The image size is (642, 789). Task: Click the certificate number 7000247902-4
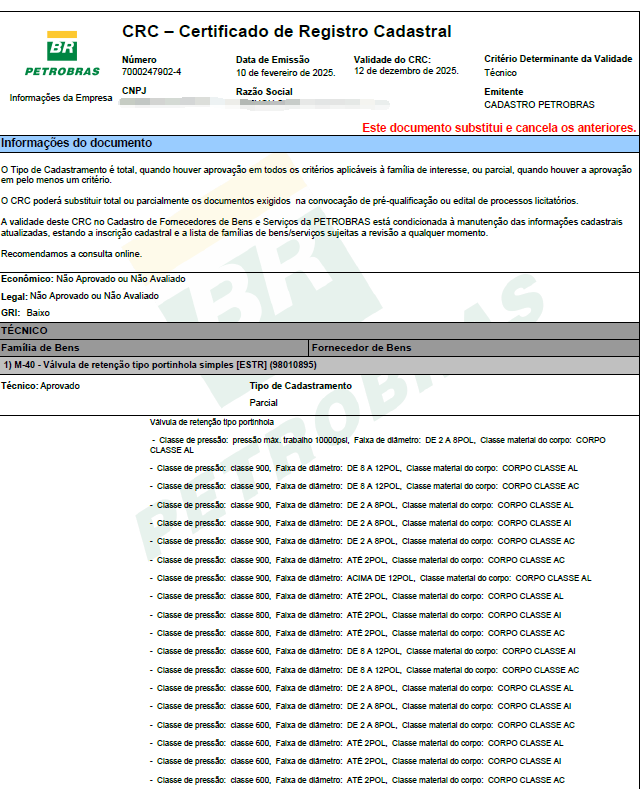(151, 72)
